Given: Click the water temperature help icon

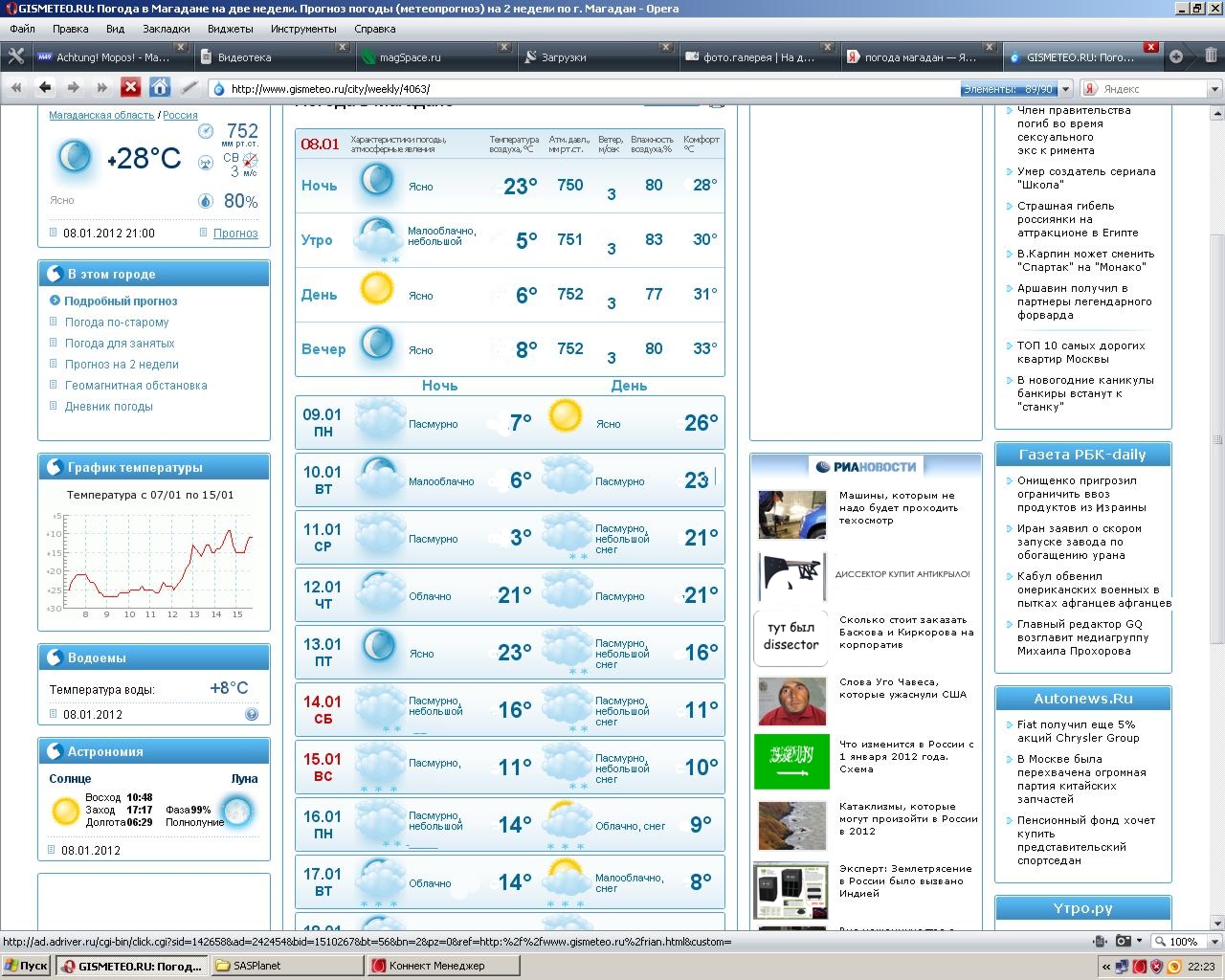Looking at the screenshot, I should click(251, 714).
